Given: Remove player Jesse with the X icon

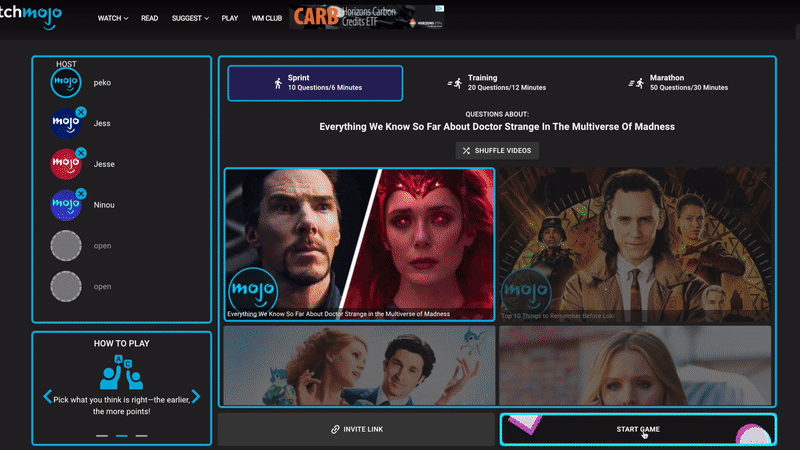Looking at the screenshot, I should click(x=81, y=153).
